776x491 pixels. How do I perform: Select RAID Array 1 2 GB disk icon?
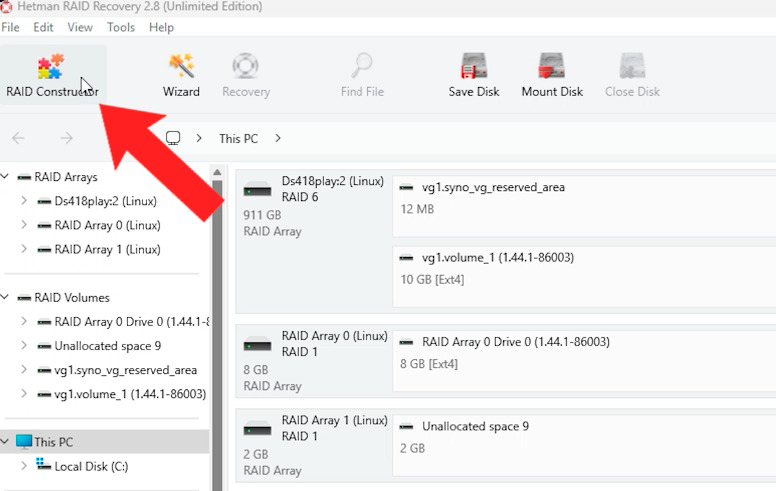pyautogui.click(x=257, y=429)
